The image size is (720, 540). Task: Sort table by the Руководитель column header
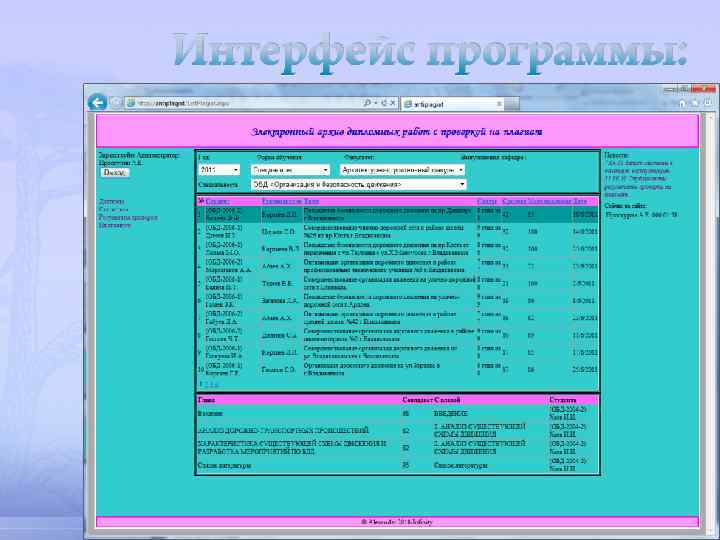(x=282, y=201)
